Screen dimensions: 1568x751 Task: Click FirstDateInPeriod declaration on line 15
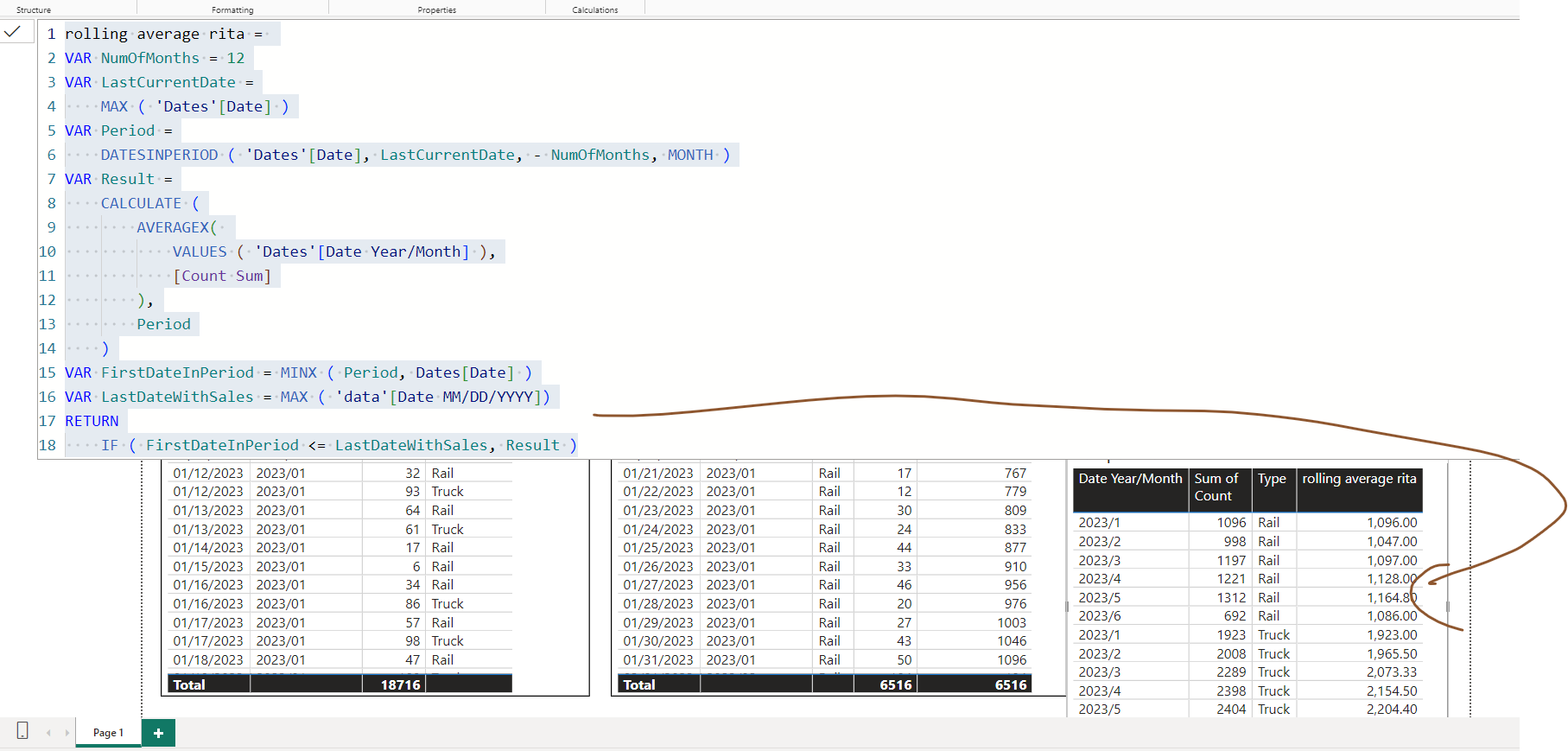tap(177, 372)
